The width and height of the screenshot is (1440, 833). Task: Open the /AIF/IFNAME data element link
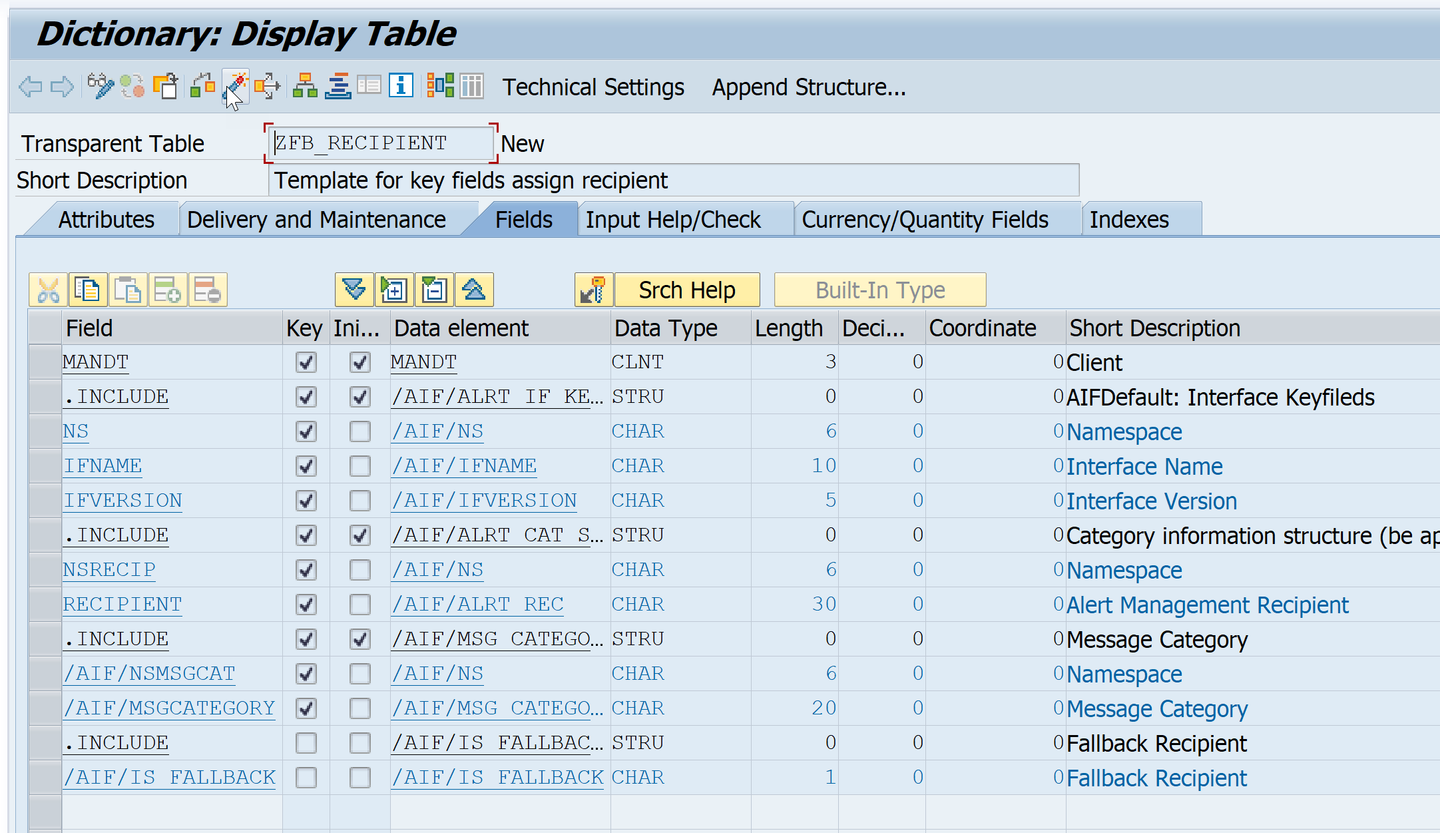pyautogui.click(x=464, y=466)
